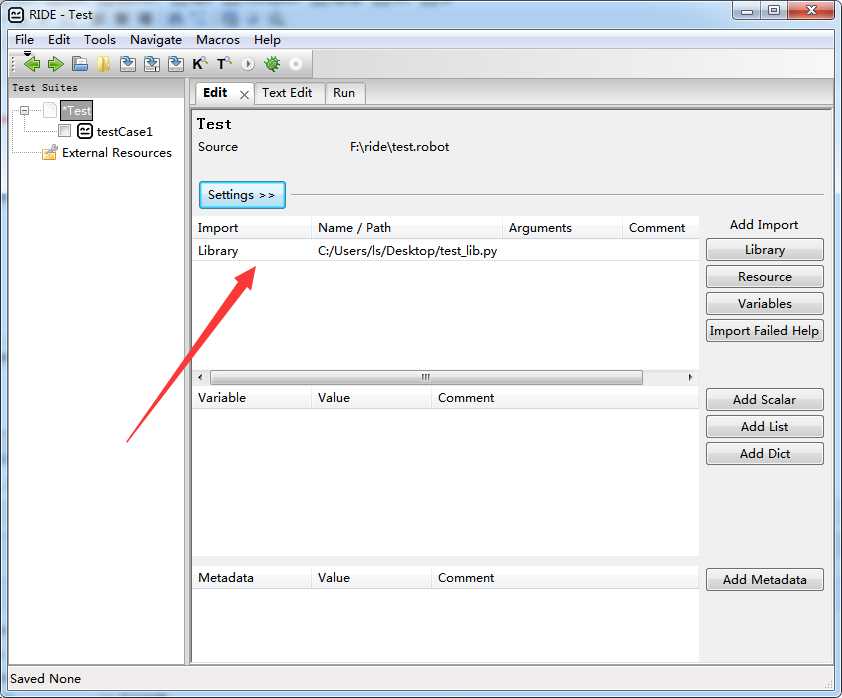Open the Edit menu
This screenshot has height=698, width=842.
click(x=59, y=40)
